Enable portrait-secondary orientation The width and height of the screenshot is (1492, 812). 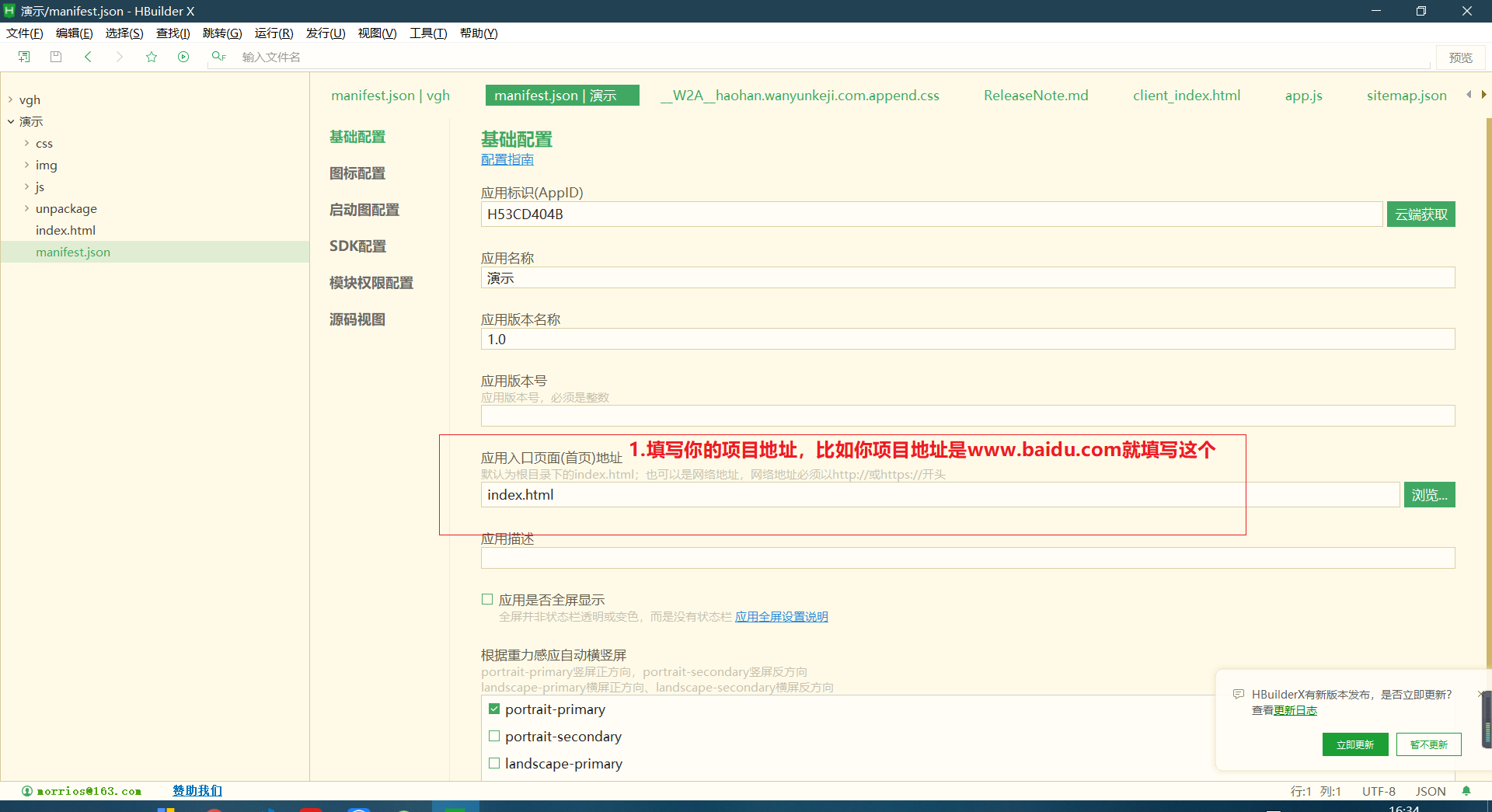[x=493, y=735]
